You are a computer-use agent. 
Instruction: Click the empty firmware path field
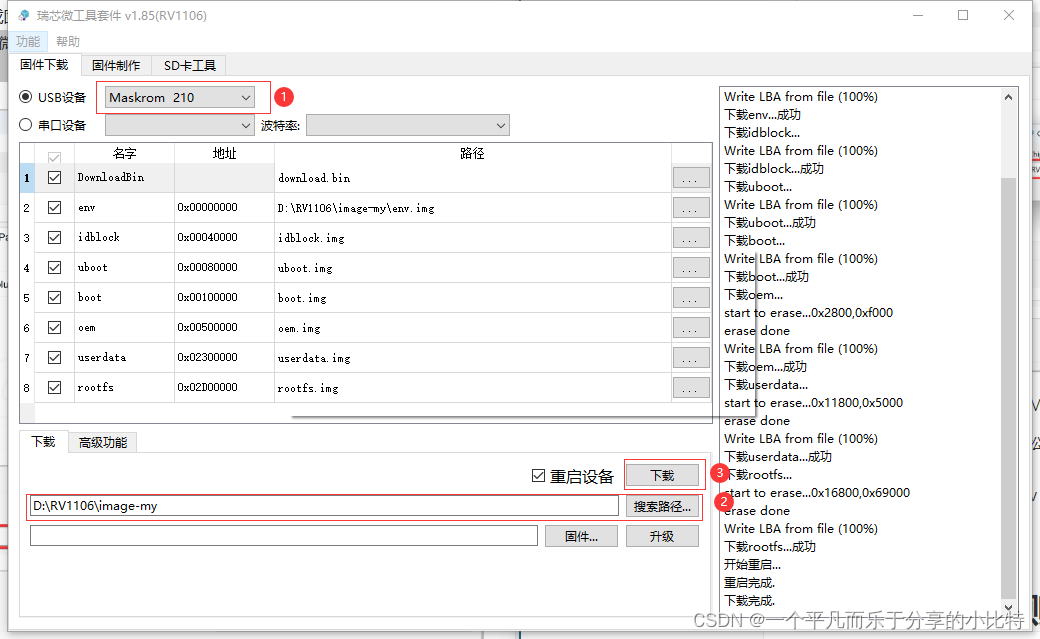tap(284, 535)
